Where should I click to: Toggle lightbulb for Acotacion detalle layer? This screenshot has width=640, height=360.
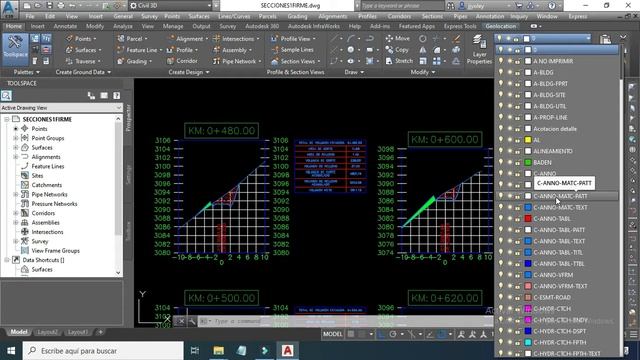point(501,129)
